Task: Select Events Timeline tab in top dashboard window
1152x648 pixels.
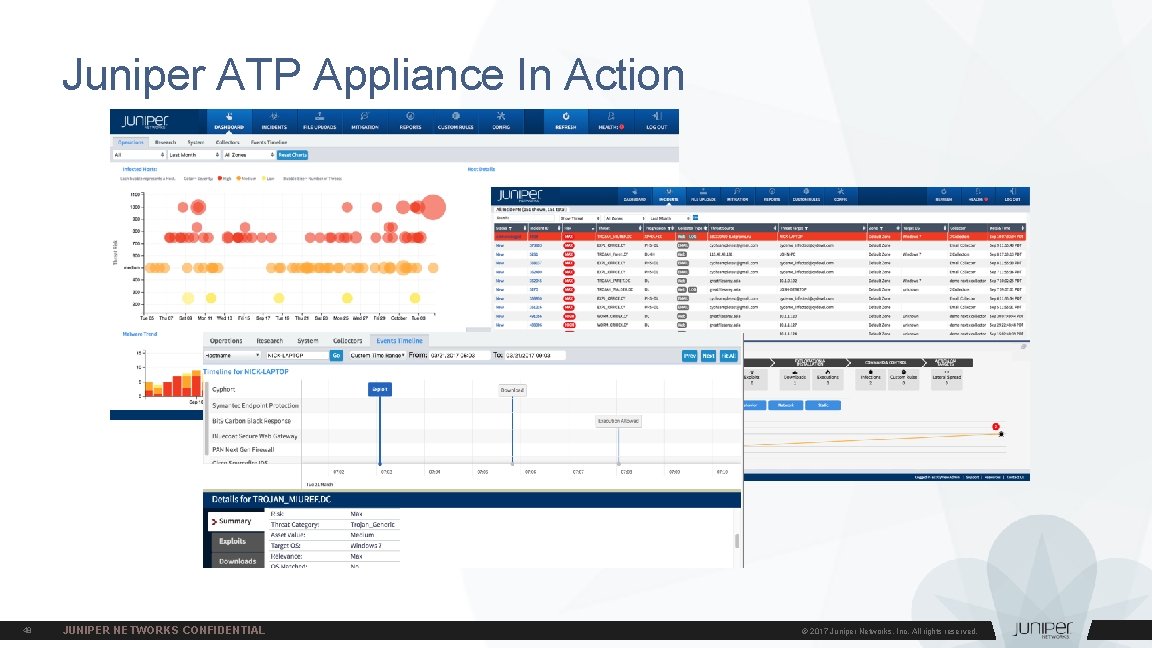Action: tap(269, 143)
